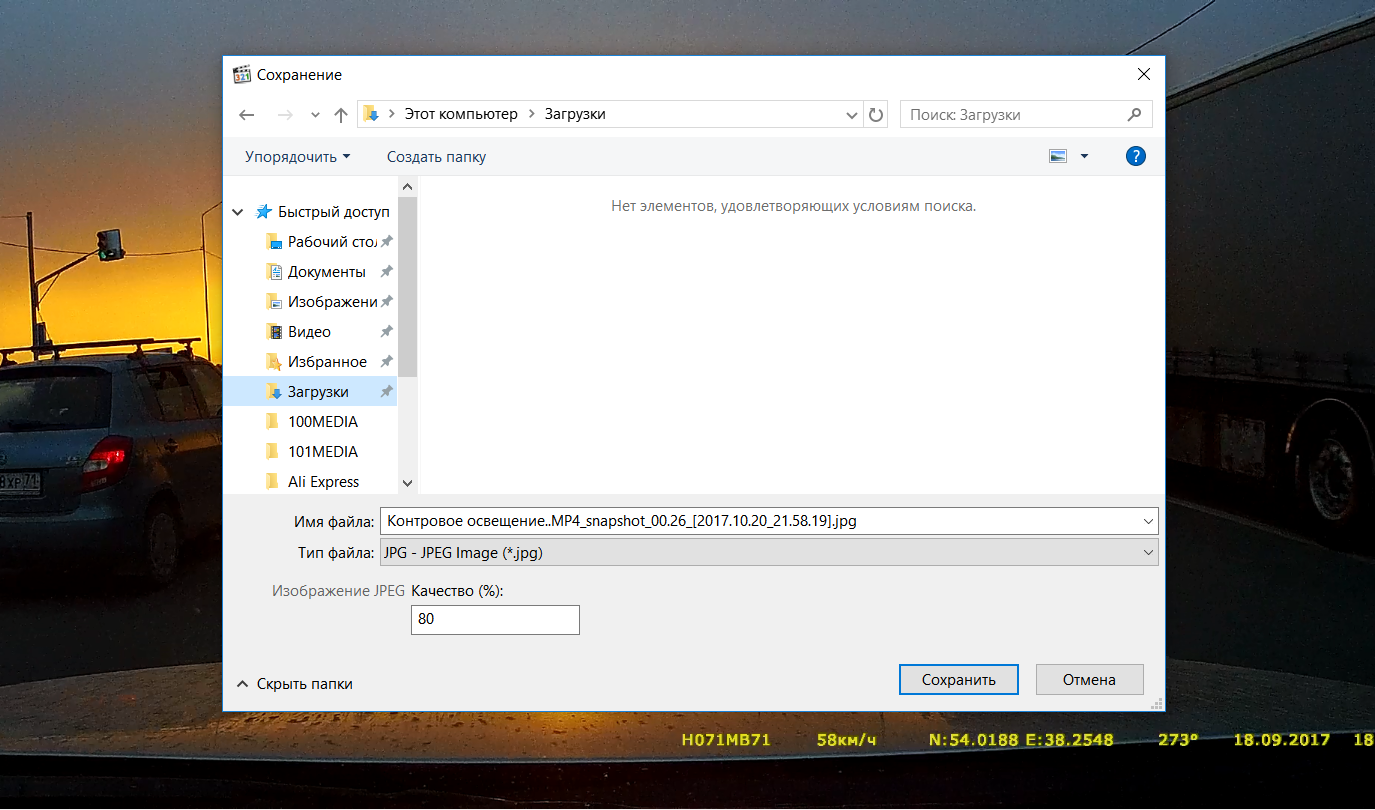Click the Back navigation arrow
The width and height of the screenshot is (1375, 810).
(247, 115)
